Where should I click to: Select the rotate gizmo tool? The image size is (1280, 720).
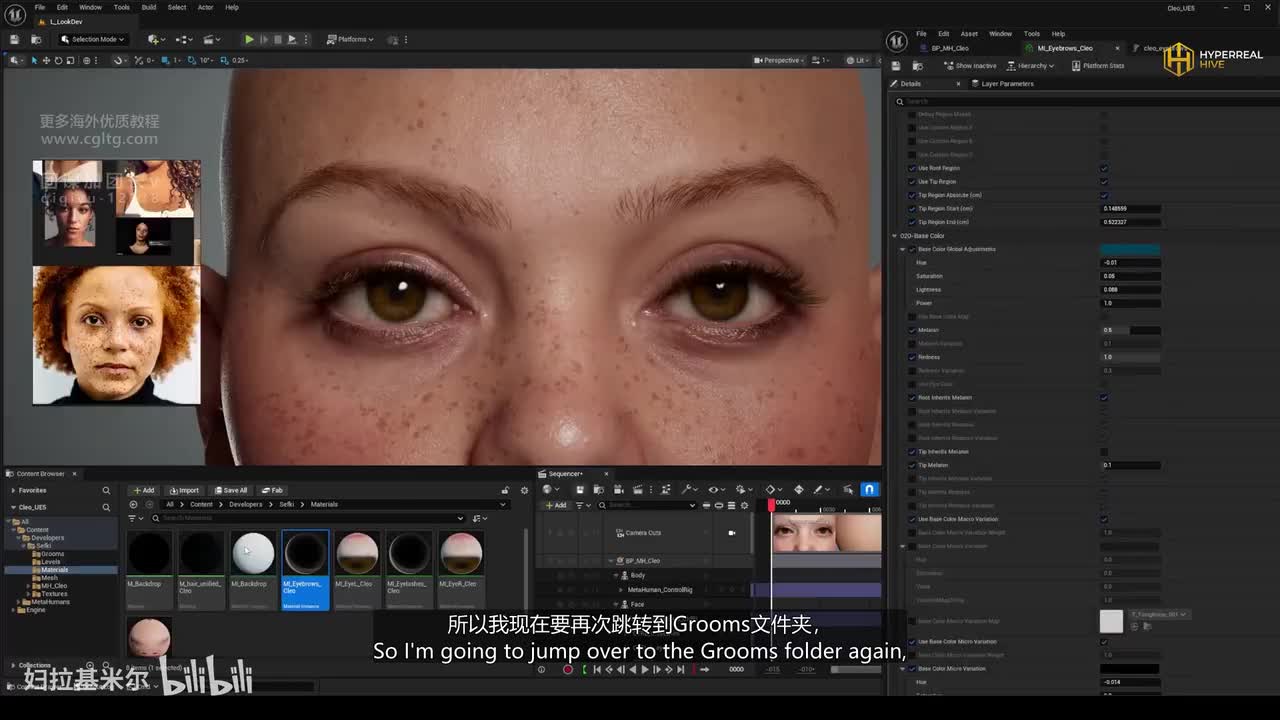pyautogui.click(x=57, y=60)
